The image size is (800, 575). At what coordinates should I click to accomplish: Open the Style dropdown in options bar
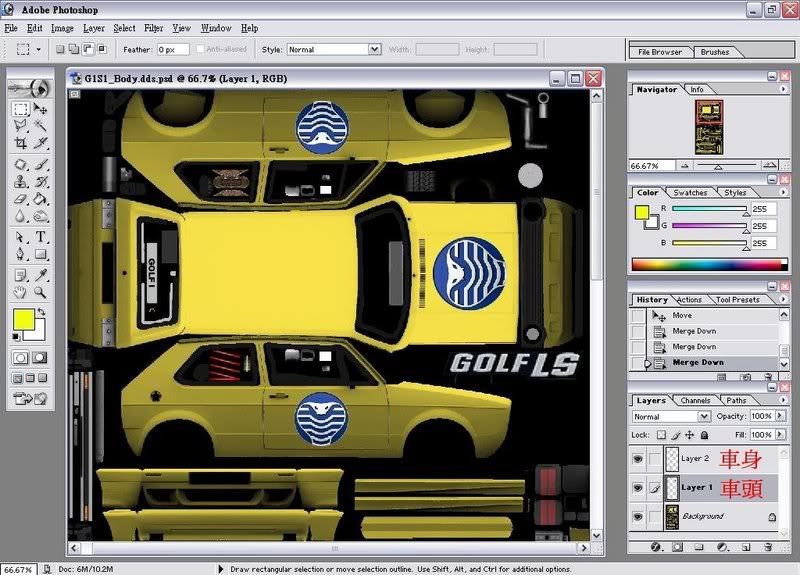pyautogui.click(x=374, y=49)
